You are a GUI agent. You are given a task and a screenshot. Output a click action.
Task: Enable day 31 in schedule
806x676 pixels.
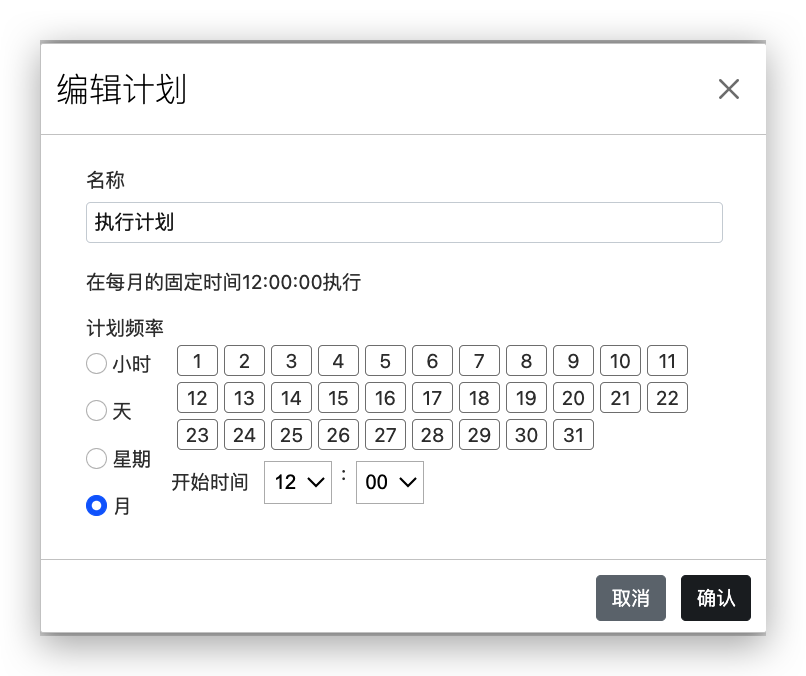[x=573, y=435]
